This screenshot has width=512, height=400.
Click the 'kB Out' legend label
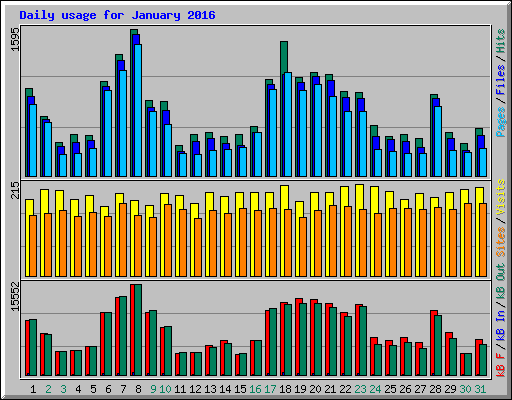pos(501,282)
